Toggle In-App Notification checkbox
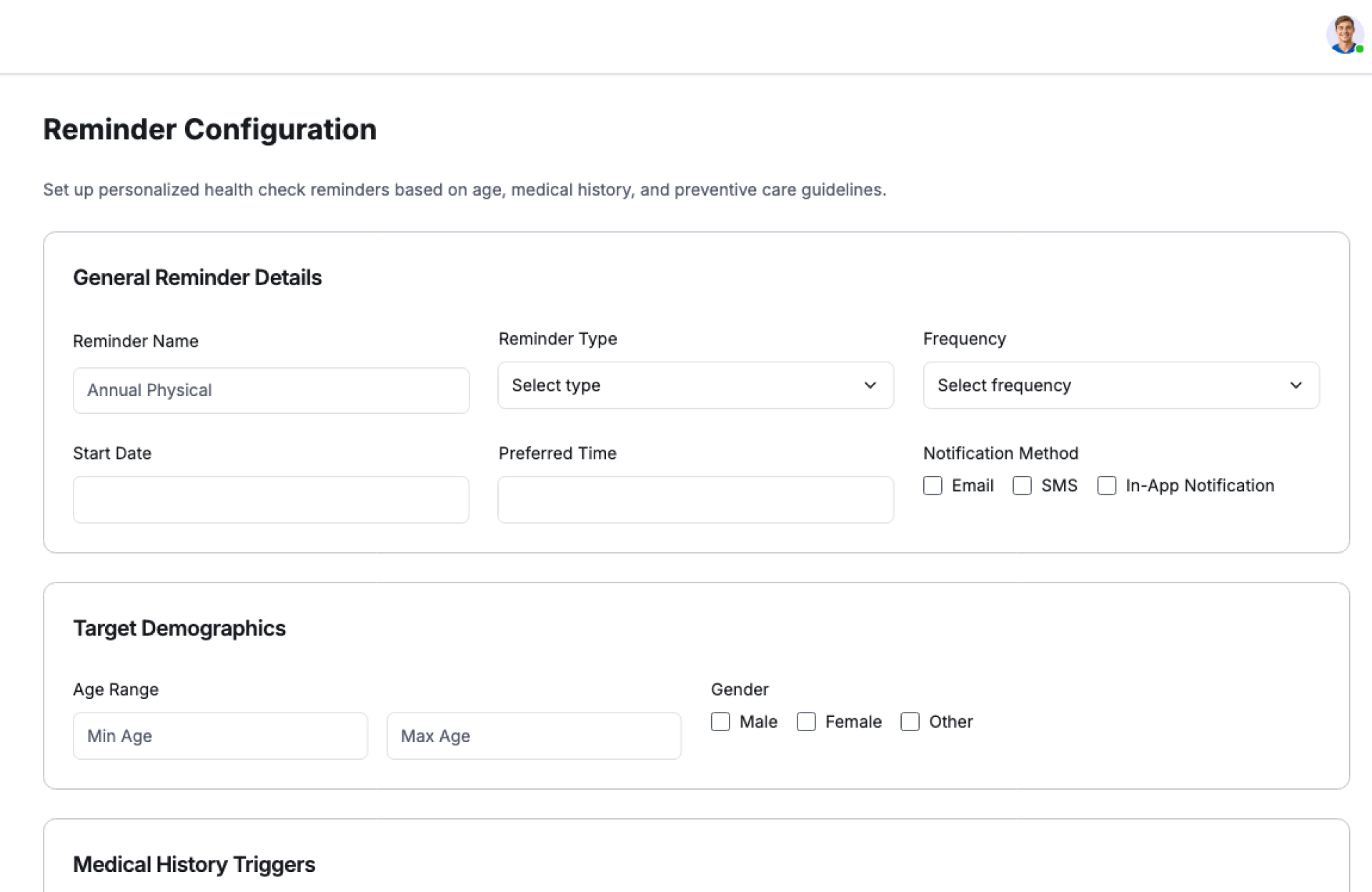The height and width of the screenshot is (892, 1372). (x=1106, y=485)
